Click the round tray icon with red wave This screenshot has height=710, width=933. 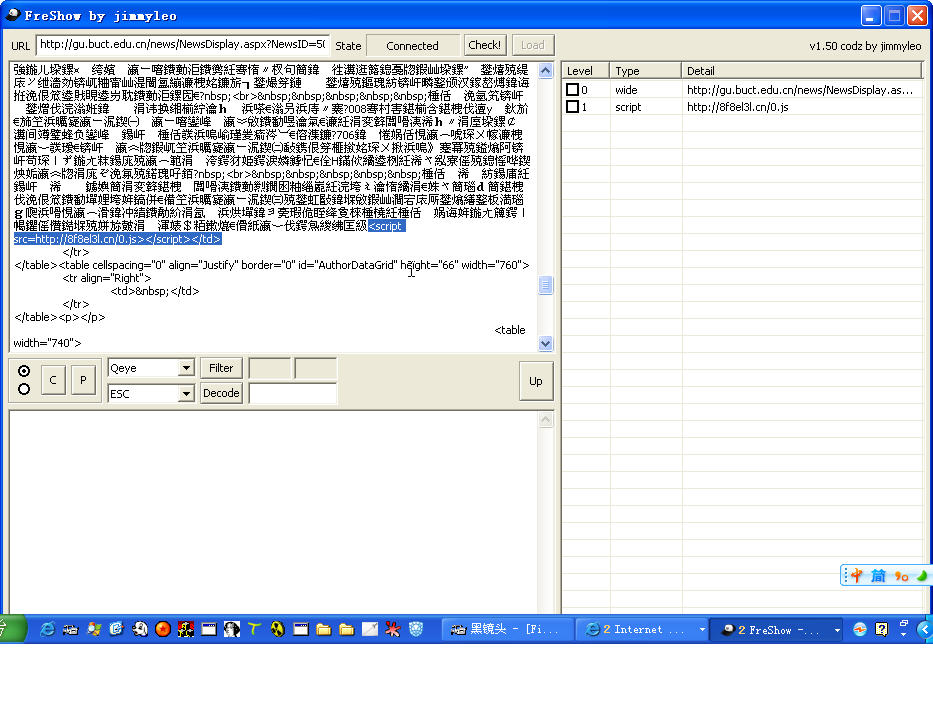coord(860,630)
